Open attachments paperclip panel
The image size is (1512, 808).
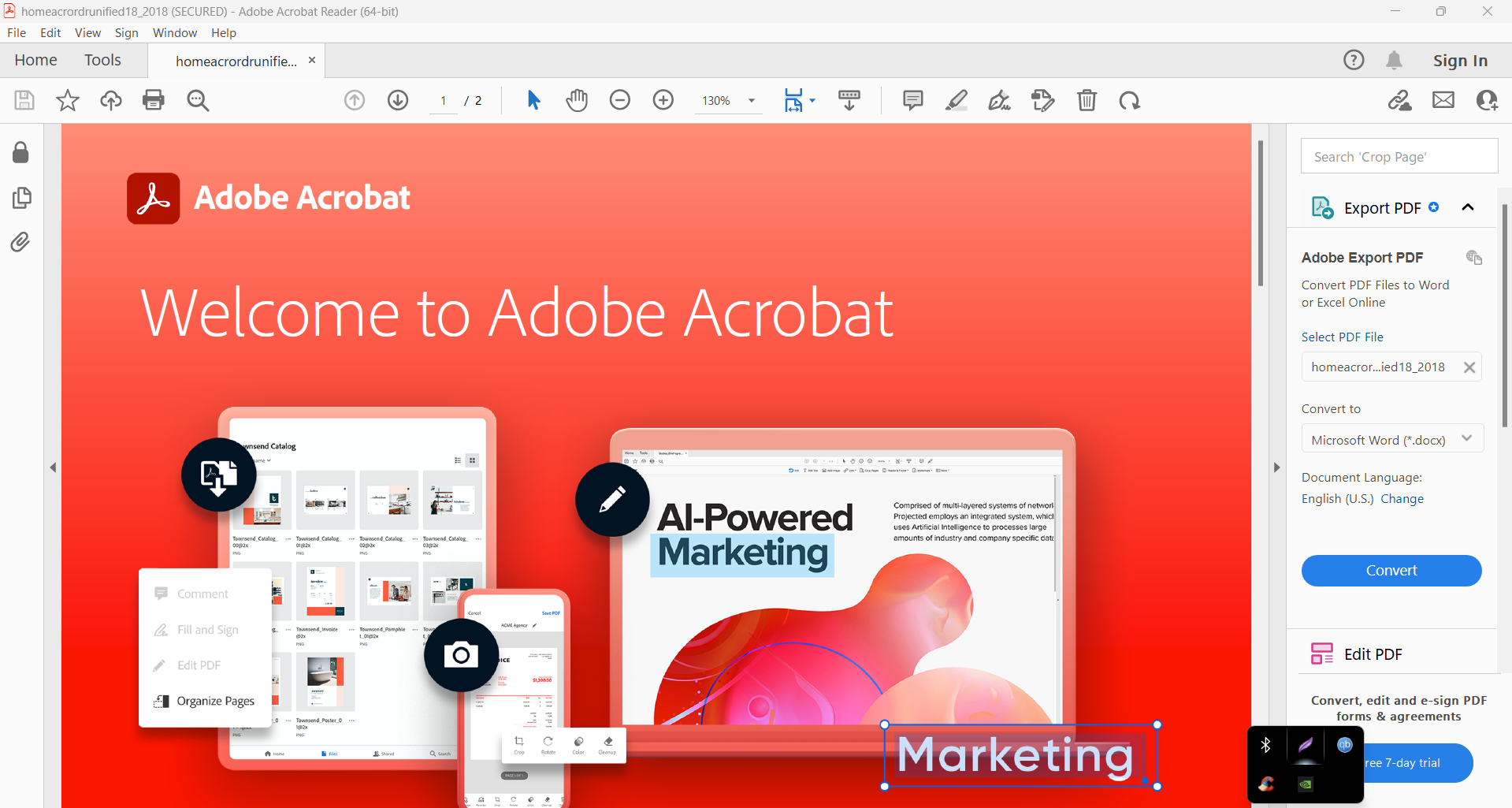point(20,241)
